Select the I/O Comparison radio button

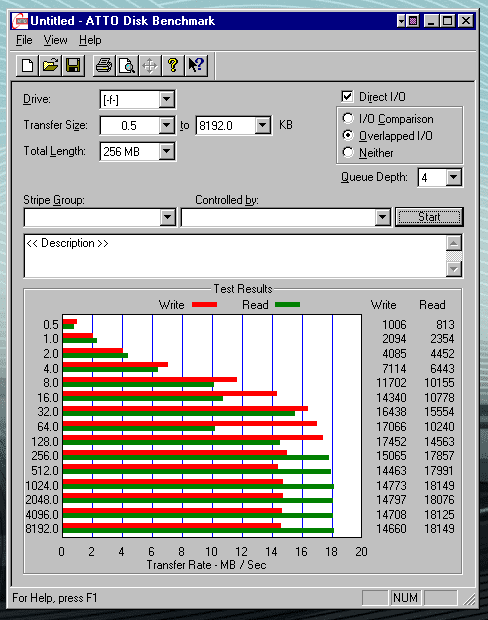click(x=348, y=118)
